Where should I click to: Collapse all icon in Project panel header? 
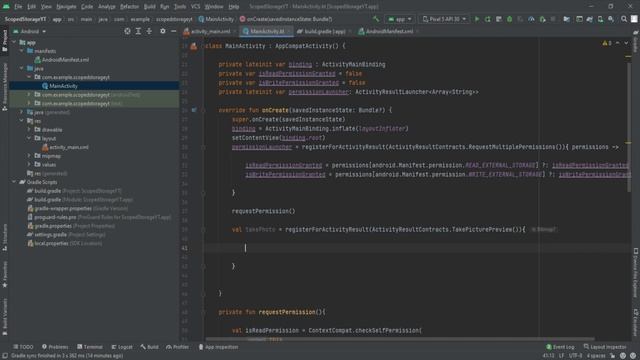149,31
